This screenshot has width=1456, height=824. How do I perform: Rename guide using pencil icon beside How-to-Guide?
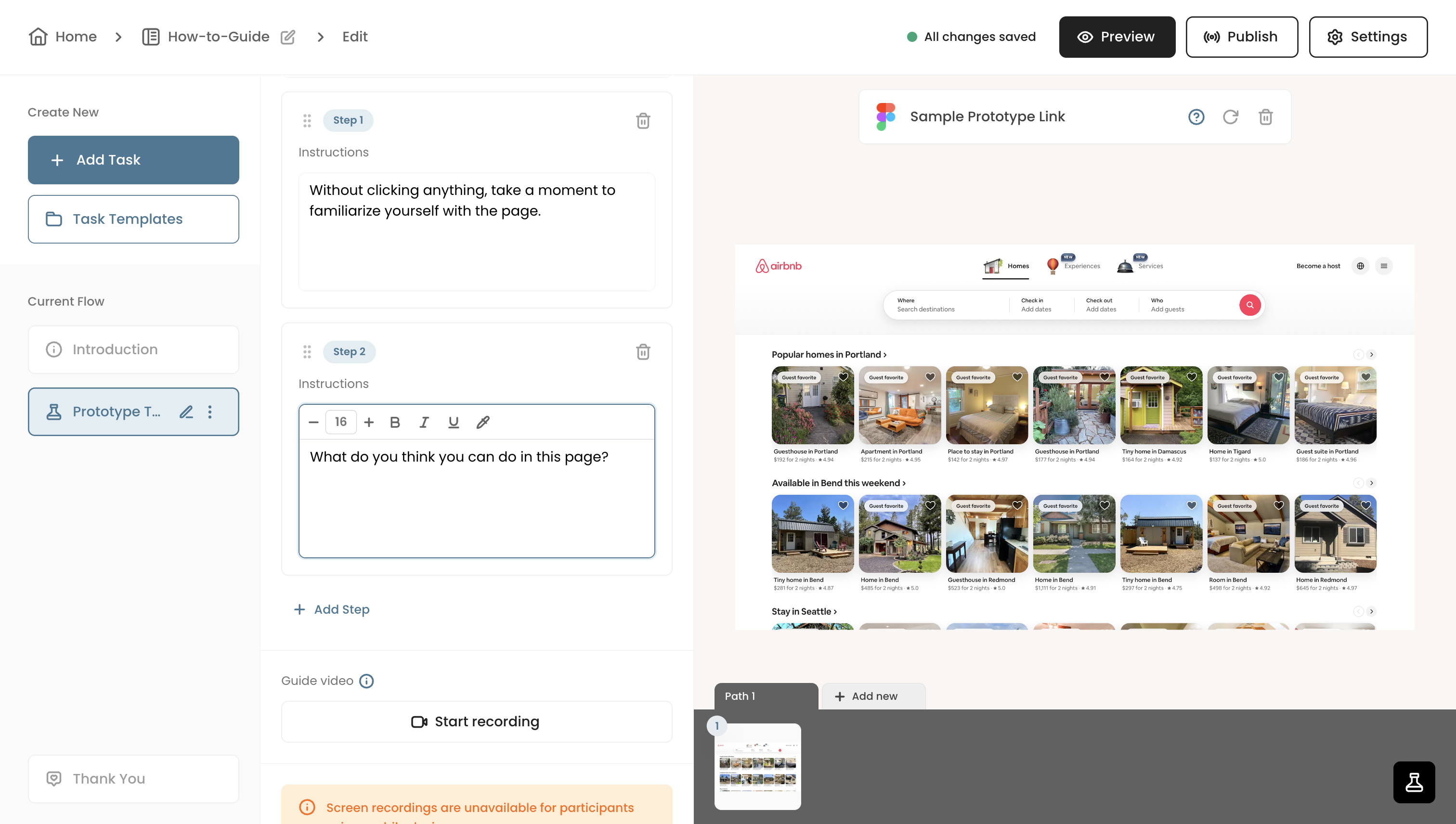point(288,37)
